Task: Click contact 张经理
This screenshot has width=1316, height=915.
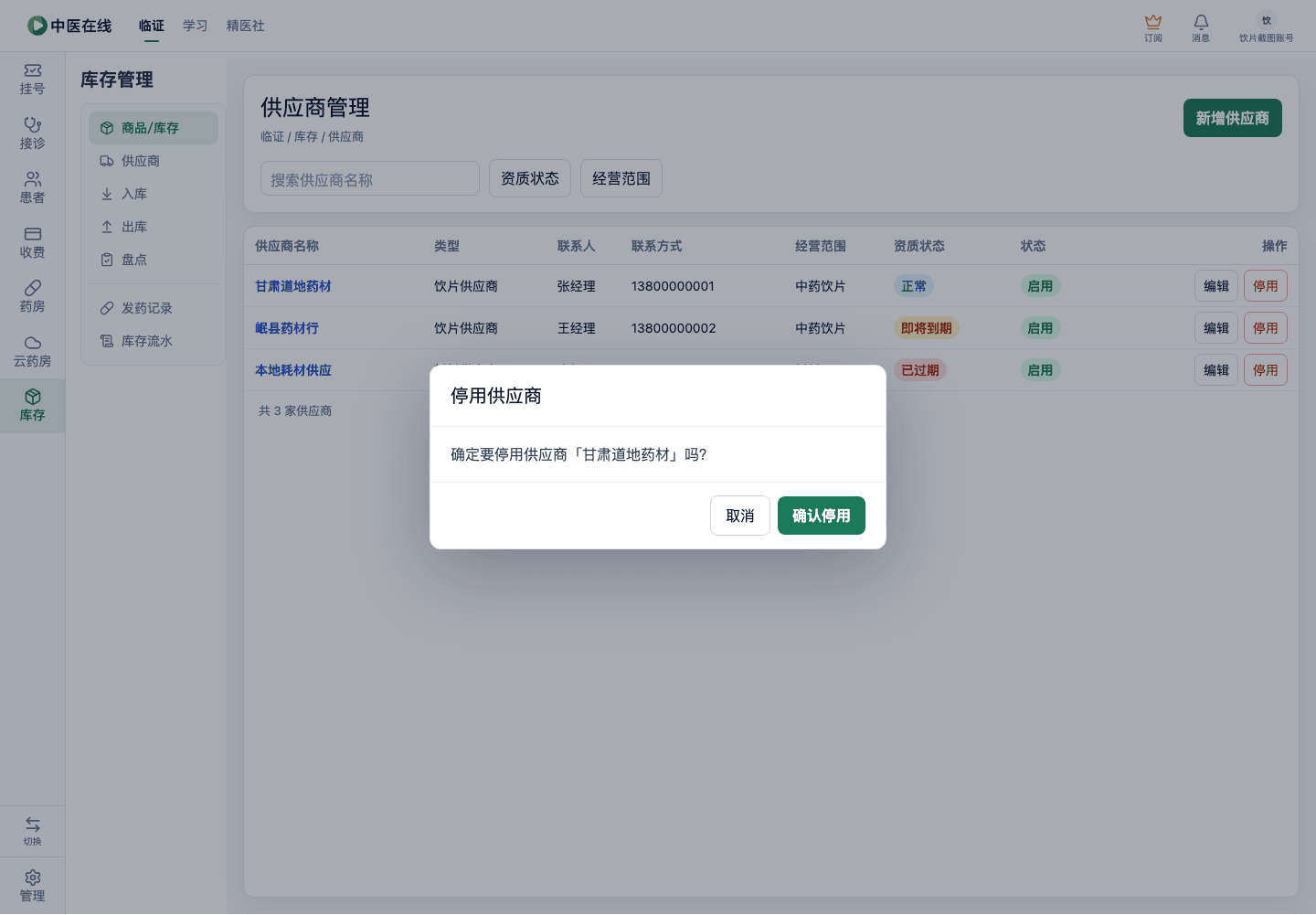Action: pyautogui.click(x=577, y=286)
